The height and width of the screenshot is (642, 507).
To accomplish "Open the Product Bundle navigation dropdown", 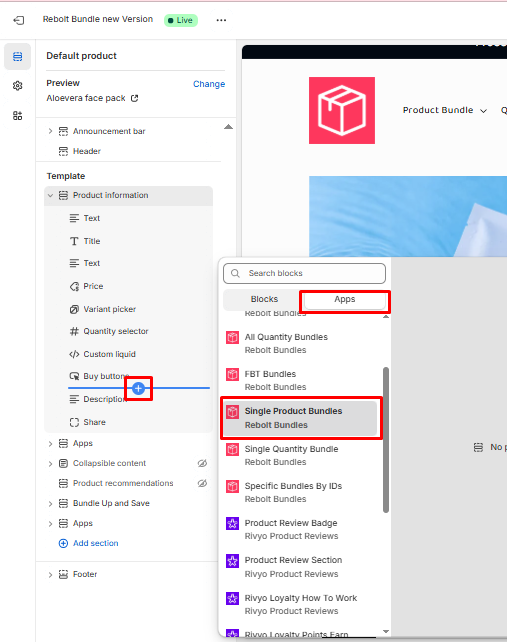I will [x=445, y=110].
